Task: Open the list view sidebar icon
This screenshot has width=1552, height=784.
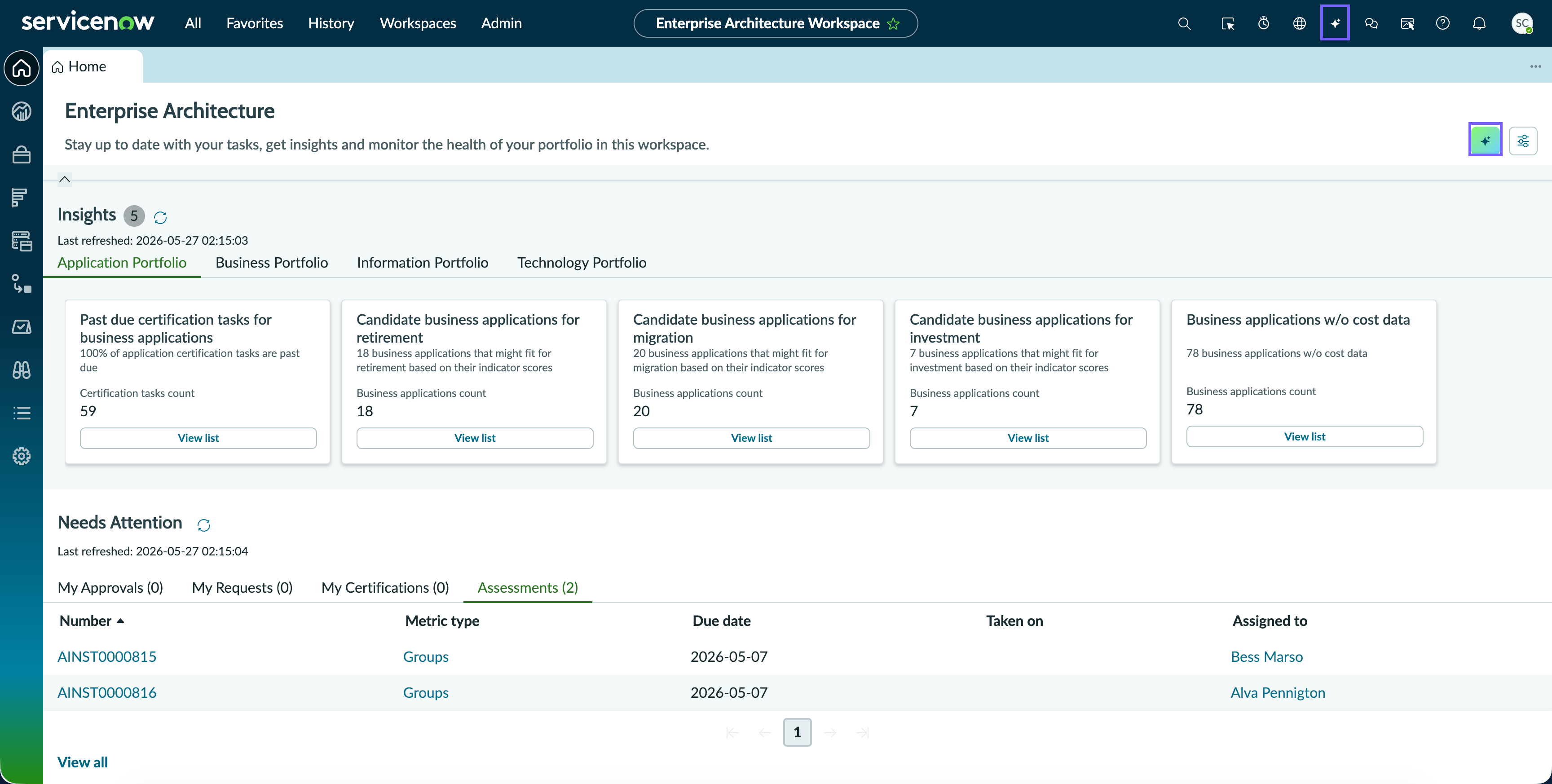Action: coord(22,414)
